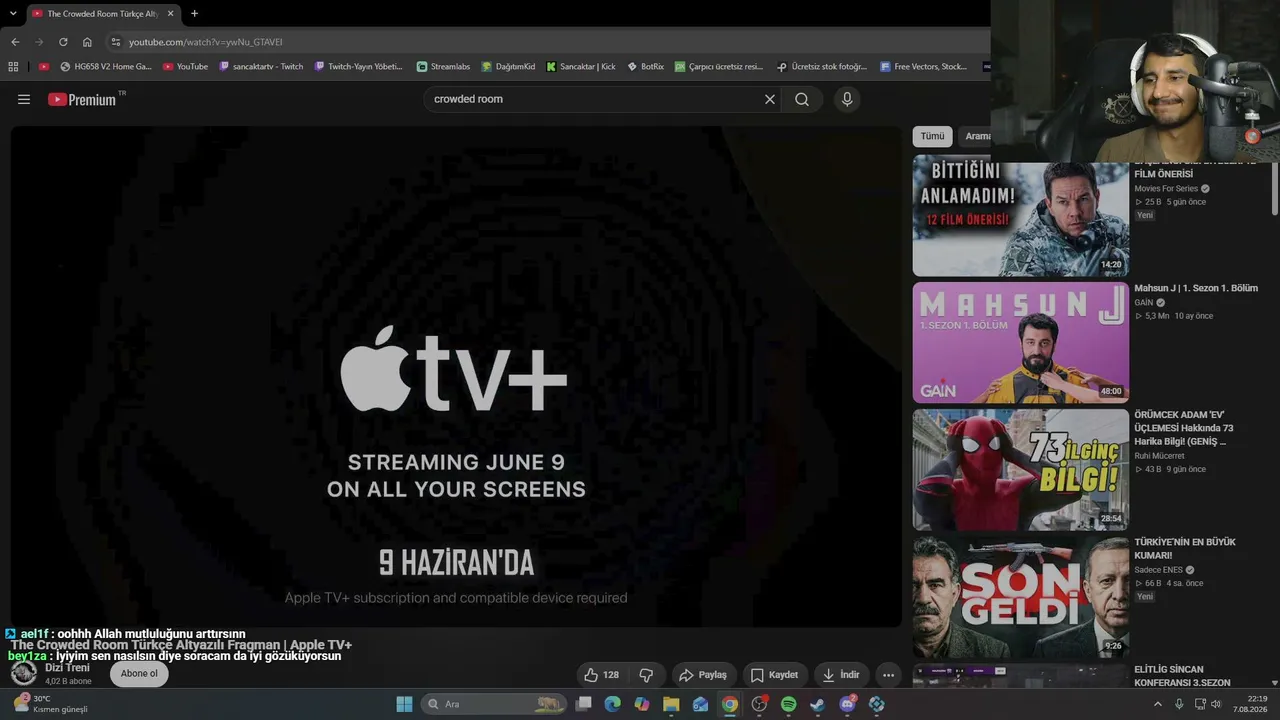Screen dimensions: 1280x720
Task: Open the Dizi Treni channel name
Action: coord(67,668)
